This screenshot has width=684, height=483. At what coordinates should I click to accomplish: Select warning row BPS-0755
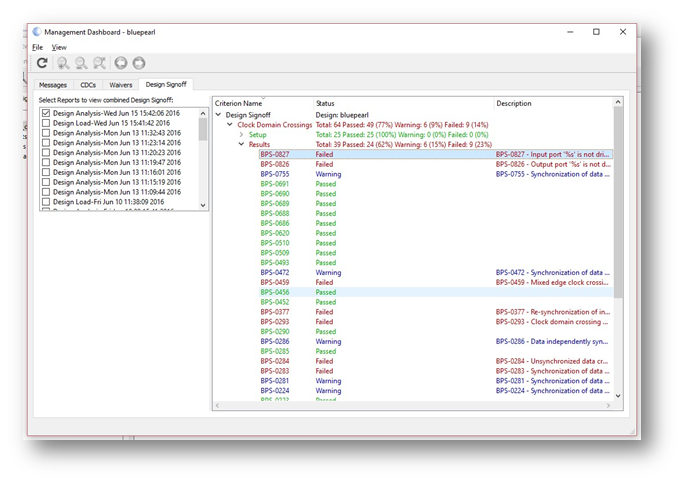click(x=435, y=174)
